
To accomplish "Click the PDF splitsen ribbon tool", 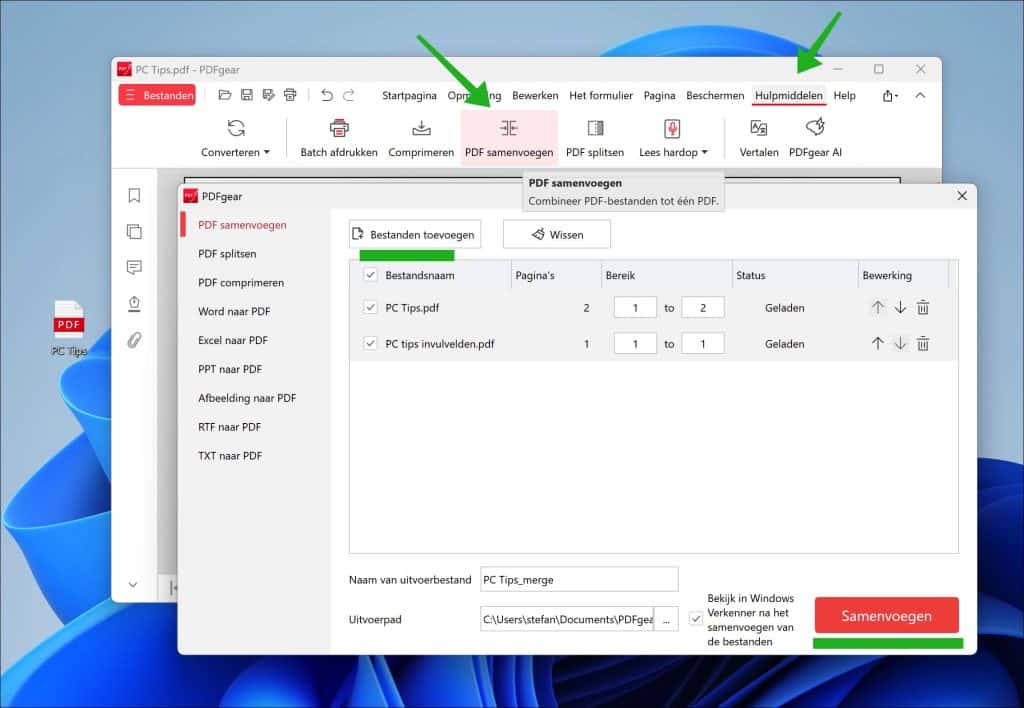I will click(595, 138).
